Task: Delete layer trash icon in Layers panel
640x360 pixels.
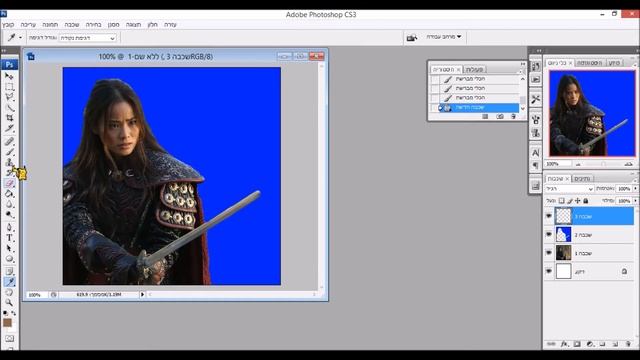Action: tap(628, 344)
